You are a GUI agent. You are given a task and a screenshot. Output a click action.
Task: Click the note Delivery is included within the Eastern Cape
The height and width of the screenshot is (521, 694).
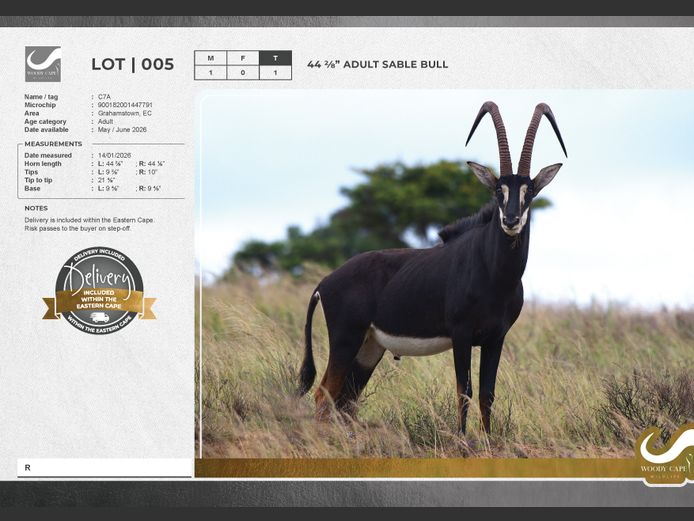point(89,220)
